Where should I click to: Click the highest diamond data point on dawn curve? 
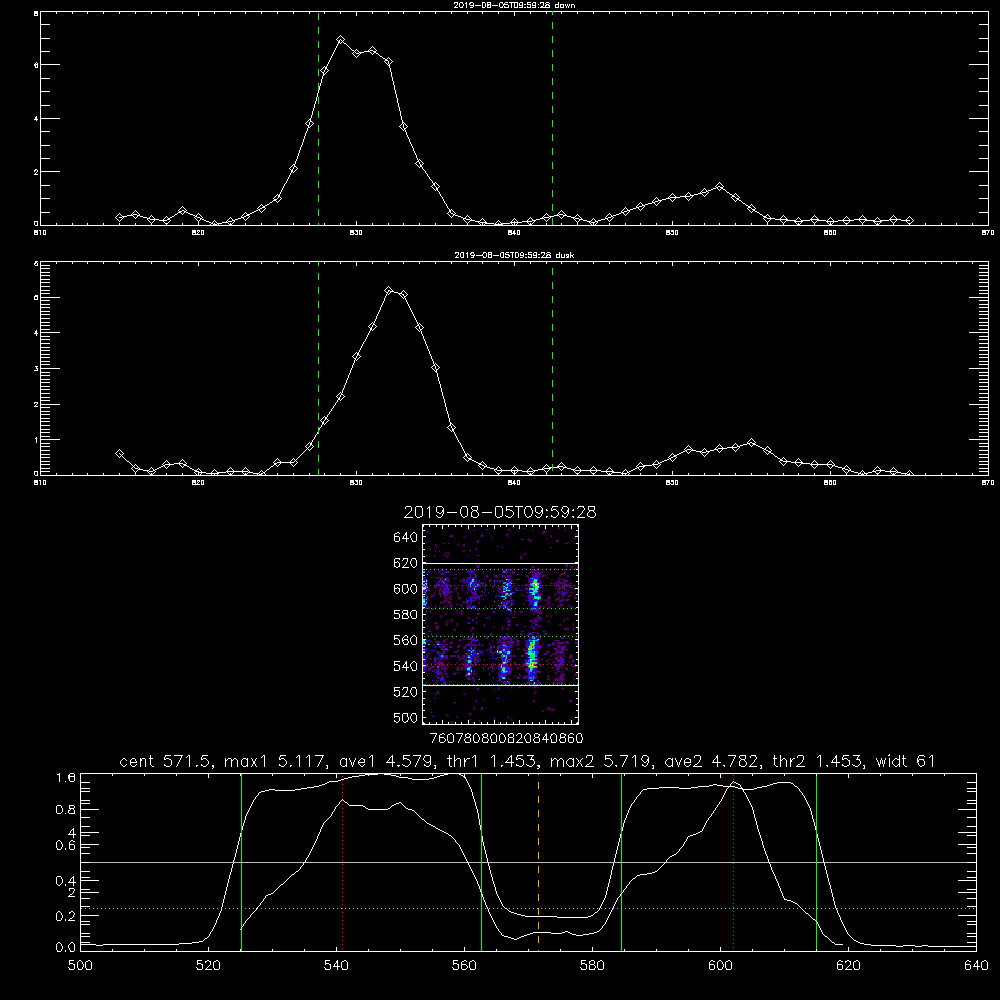tap(341, 40)
